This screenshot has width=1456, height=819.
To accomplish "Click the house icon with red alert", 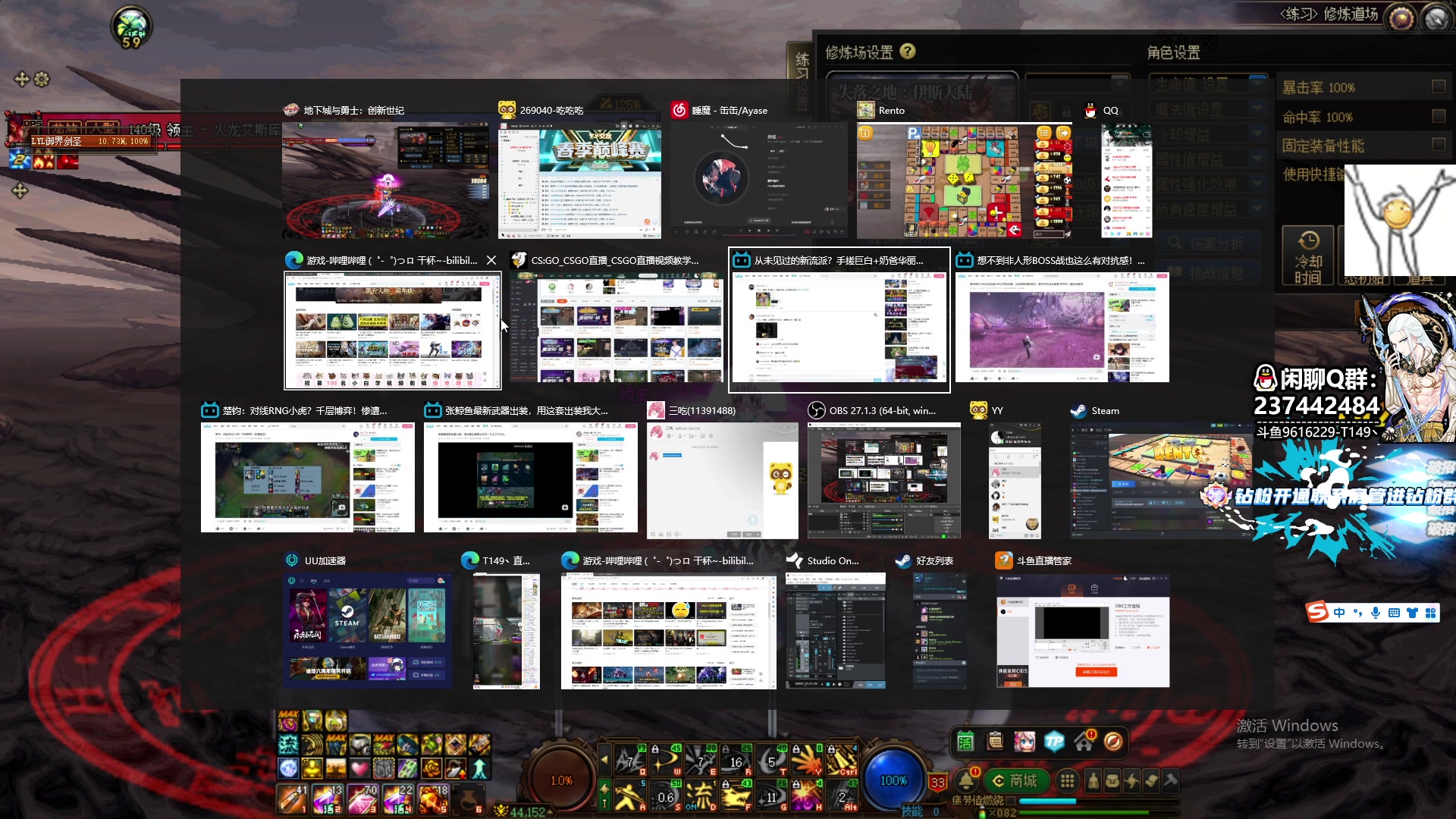I will 1084,741.
